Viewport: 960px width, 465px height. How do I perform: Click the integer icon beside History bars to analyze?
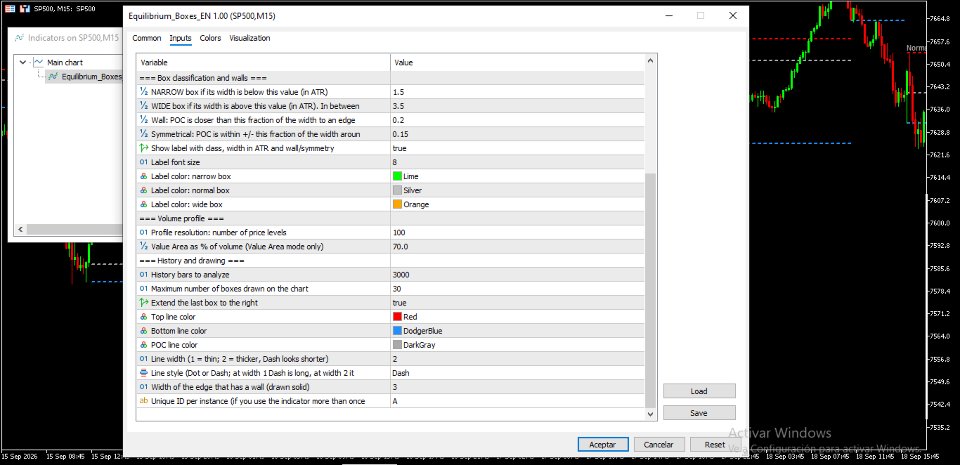[144, 275]
